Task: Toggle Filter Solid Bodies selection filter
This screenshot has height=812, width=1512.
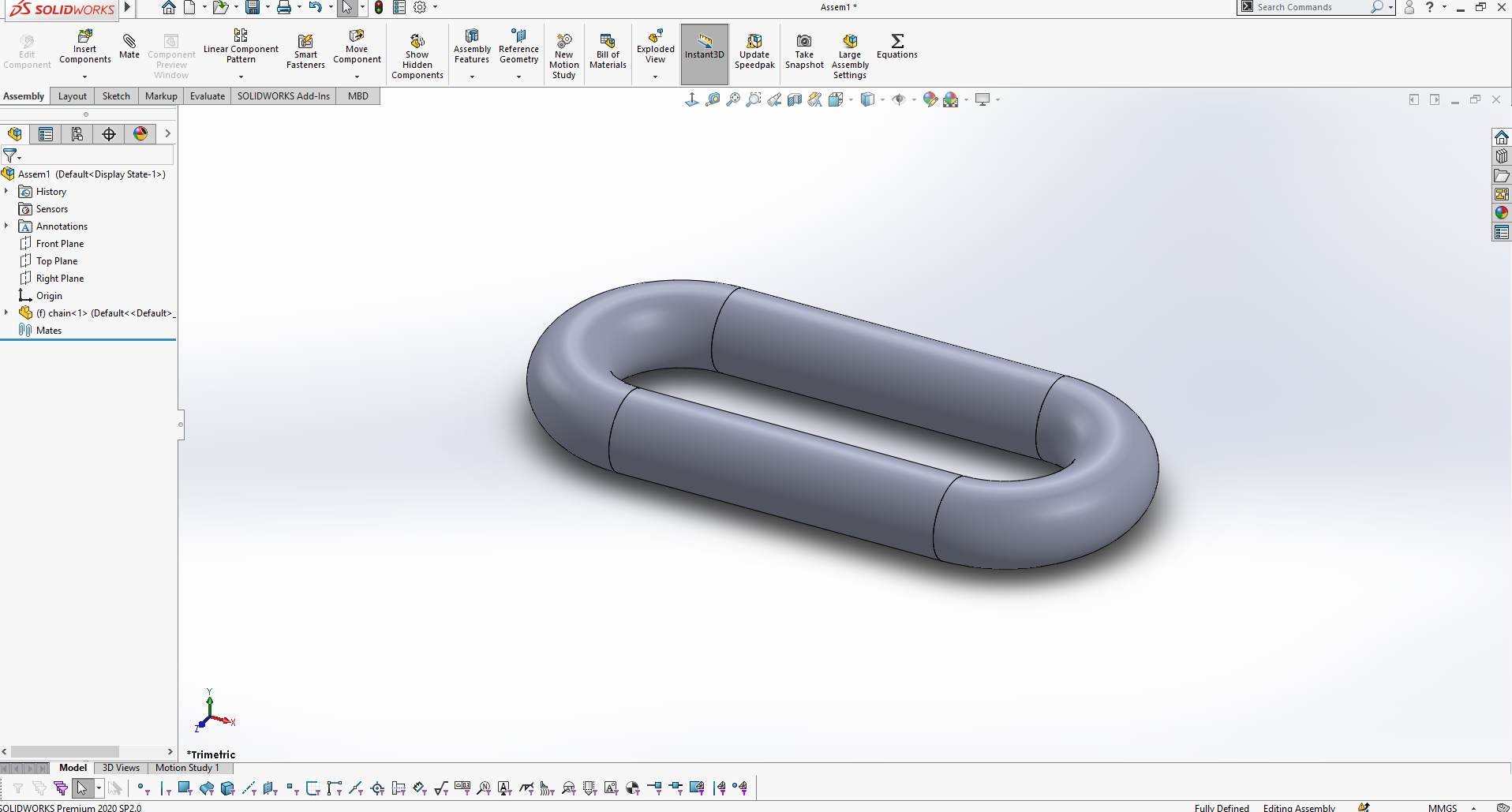Action: [228, 788]
